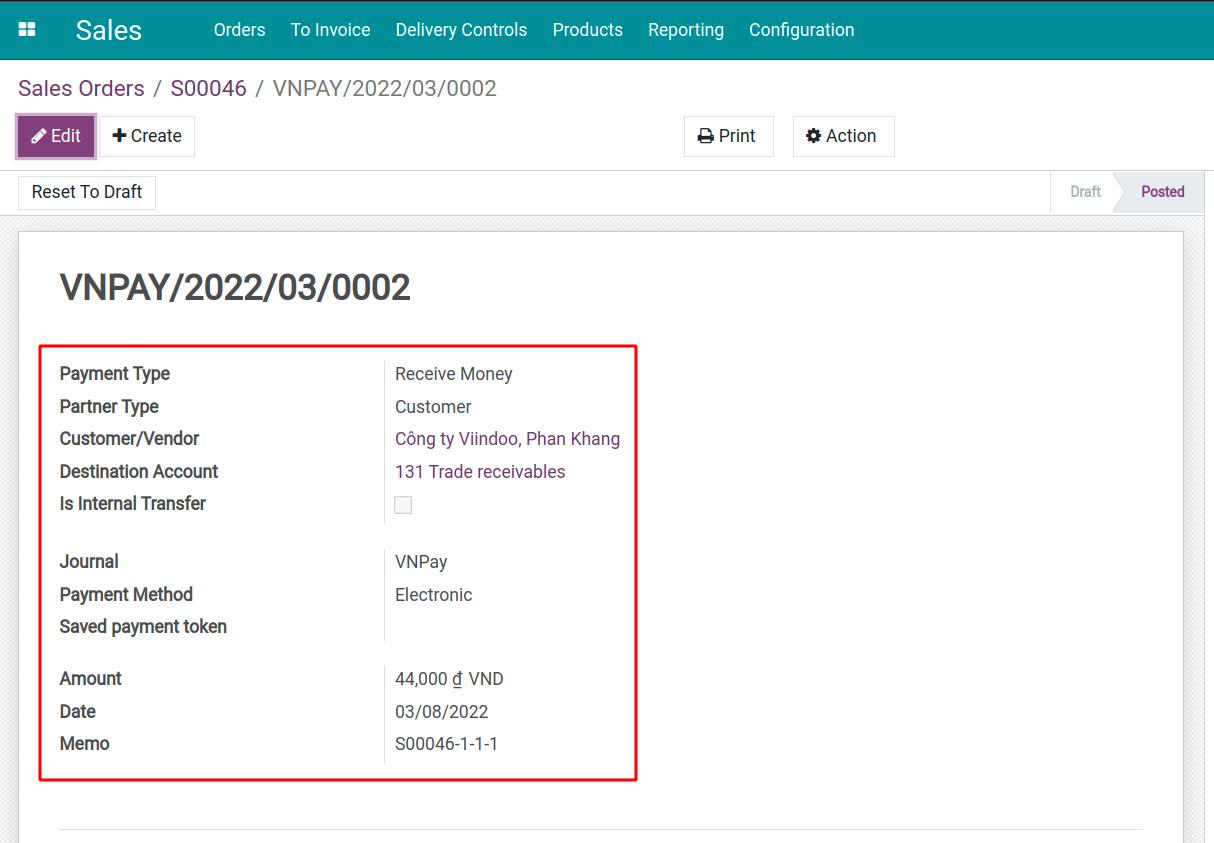Go to Sales Orders breadcrumb
Image resolution: width=1214 pixels, height=843 pixels.
click(x=81, y=88)
